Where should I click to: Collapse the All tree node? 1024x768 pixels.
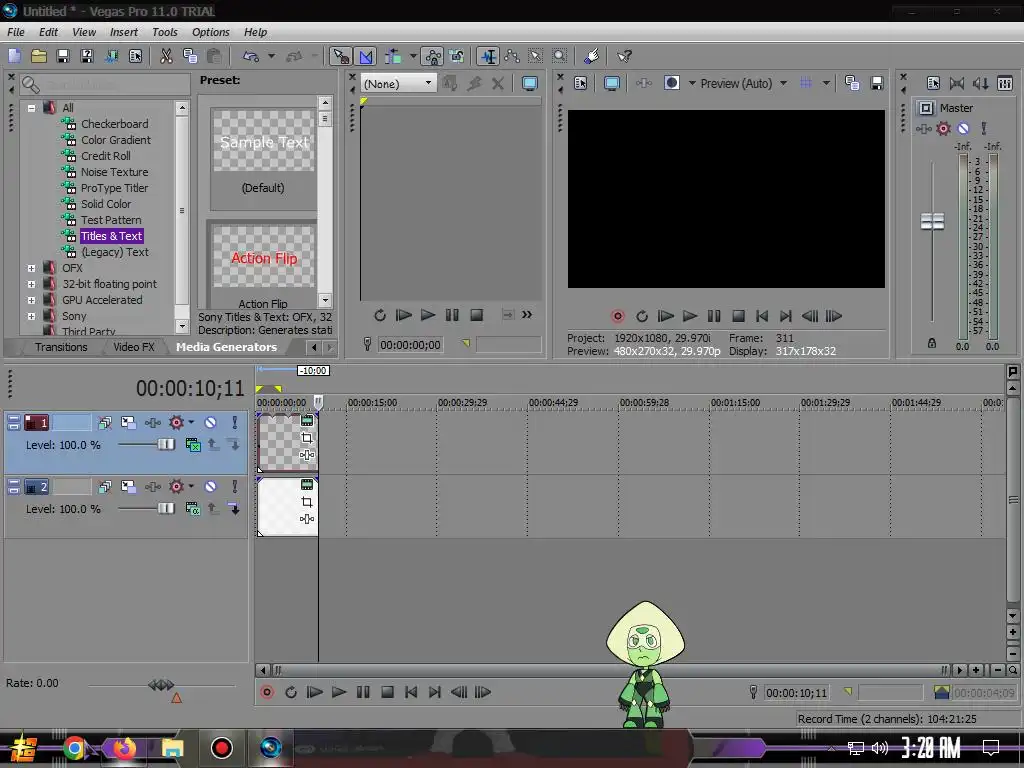click(x=31, y=108)
